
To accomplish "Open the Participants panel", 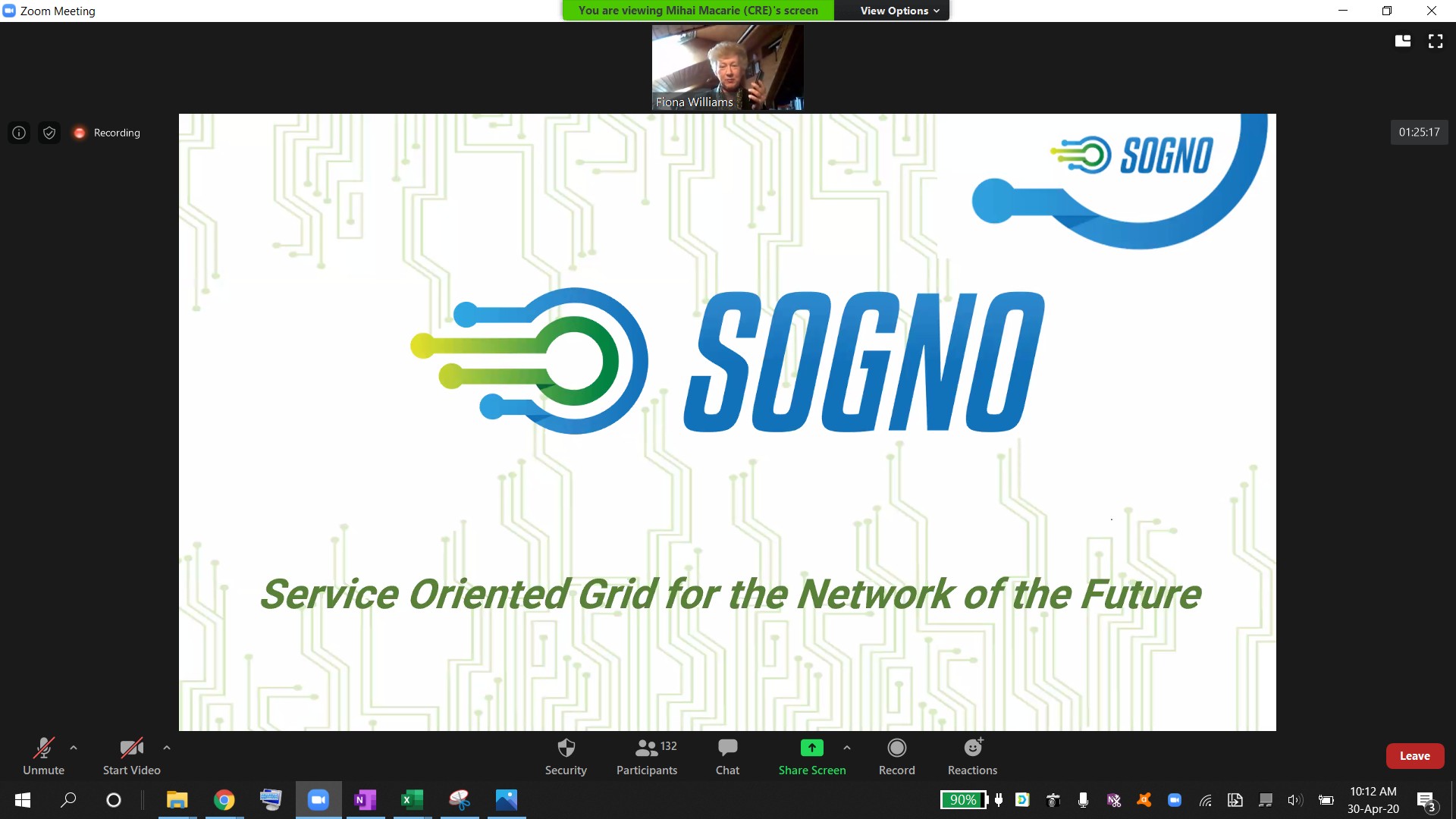I will click(x=647, y=756).
